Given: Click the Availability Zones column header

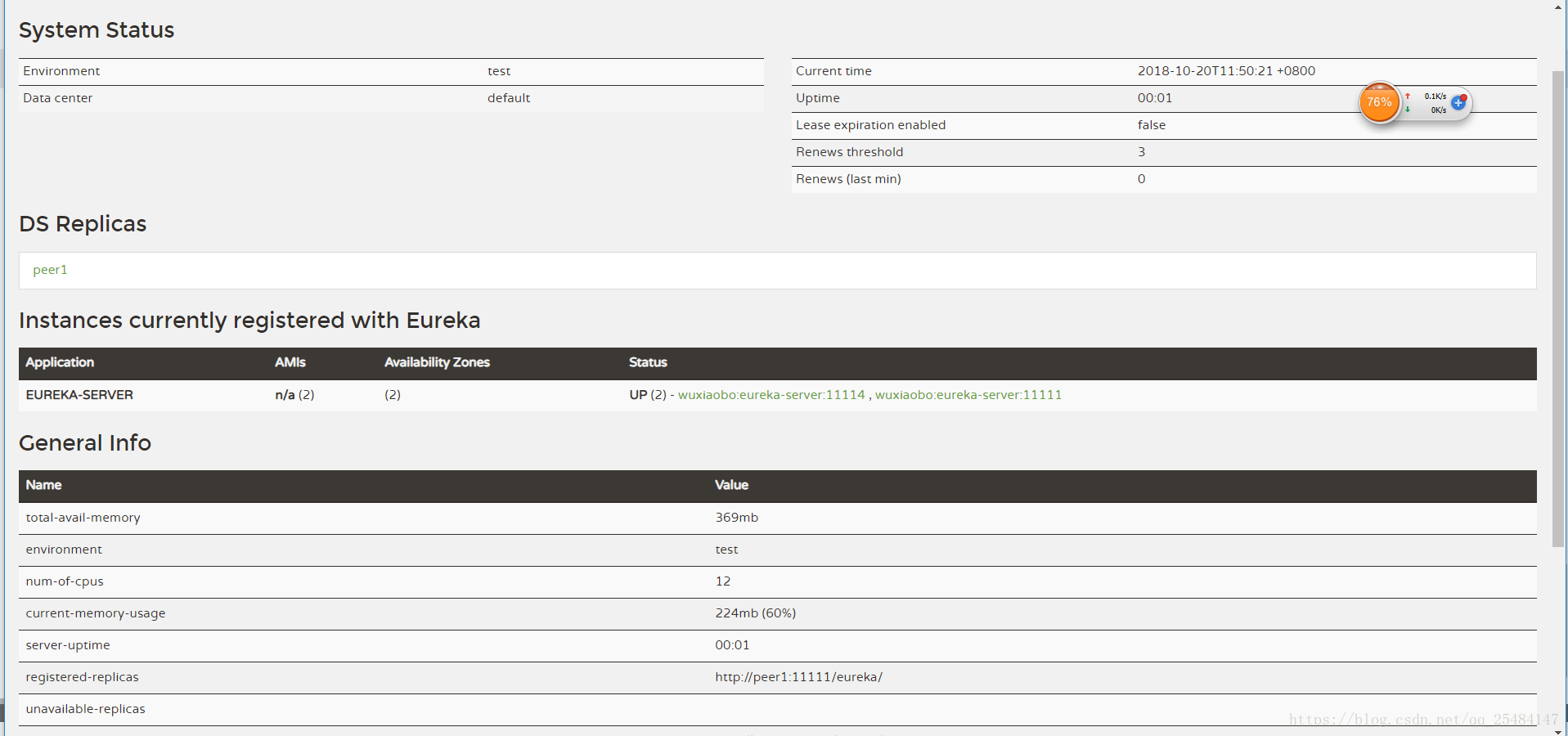Looking at the screenshot, I should 437,362.
